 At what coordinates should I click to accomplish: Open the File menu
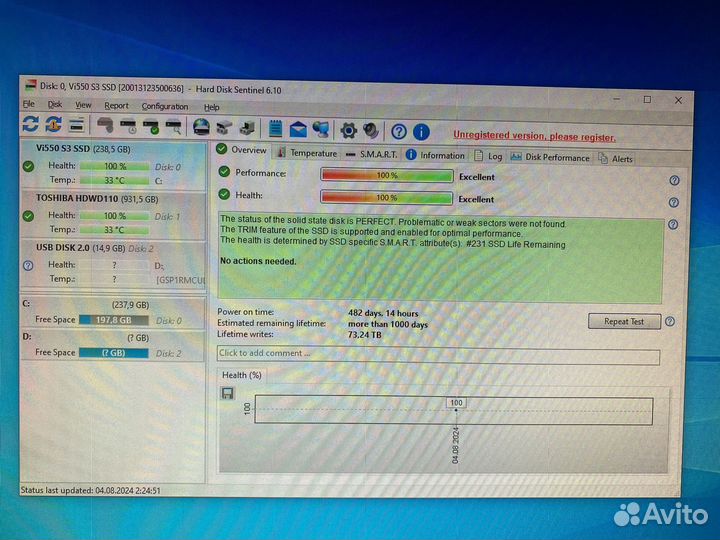[x=28, y=104]
